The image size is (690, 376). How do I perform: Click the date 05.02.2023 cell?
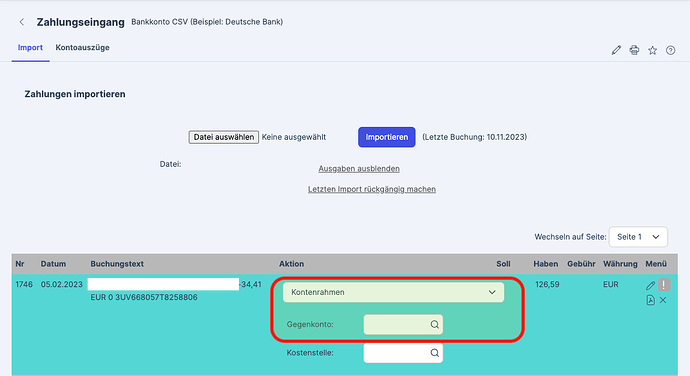click(62, 285)
